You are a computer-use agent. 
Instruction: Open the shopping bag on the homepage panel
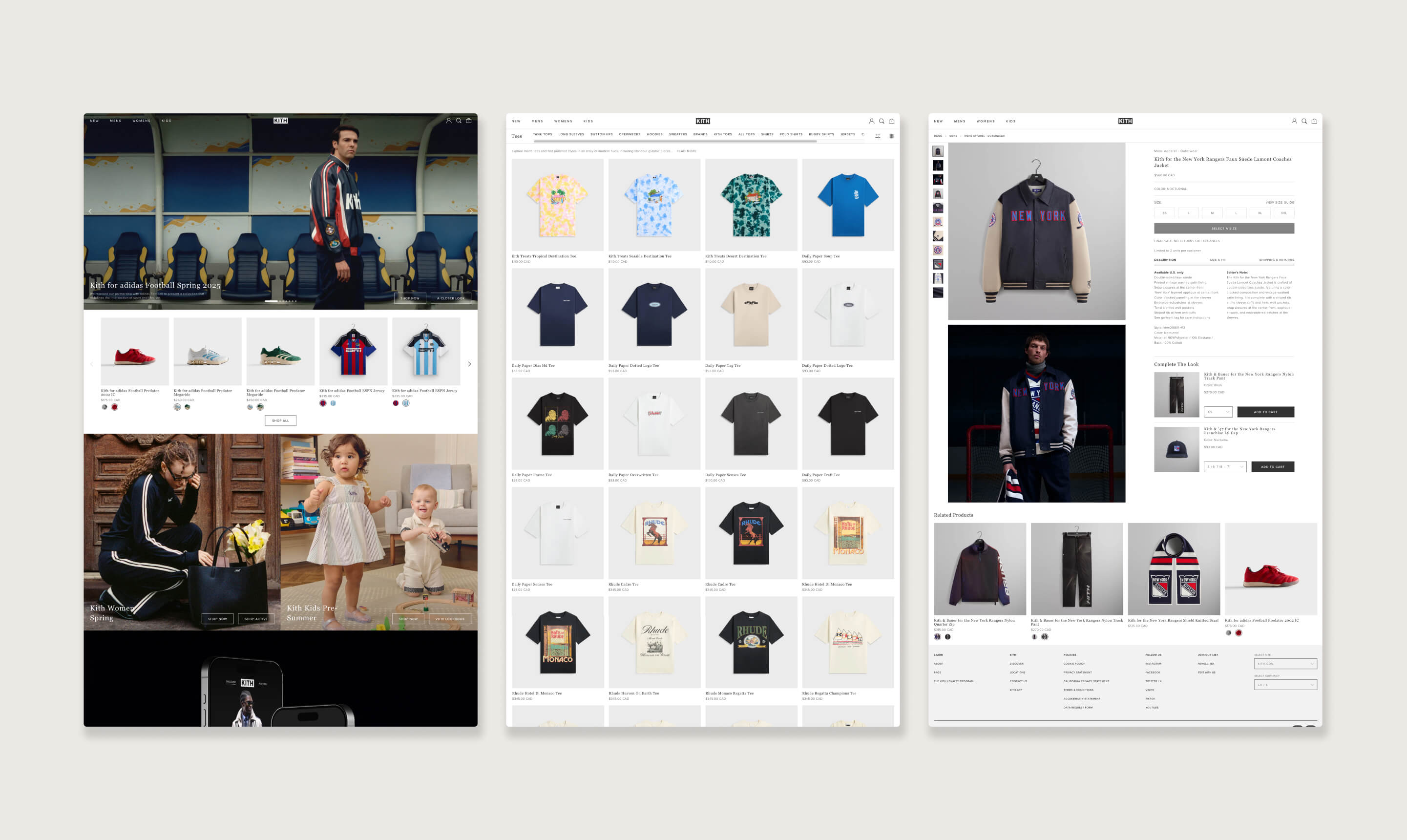469,121
